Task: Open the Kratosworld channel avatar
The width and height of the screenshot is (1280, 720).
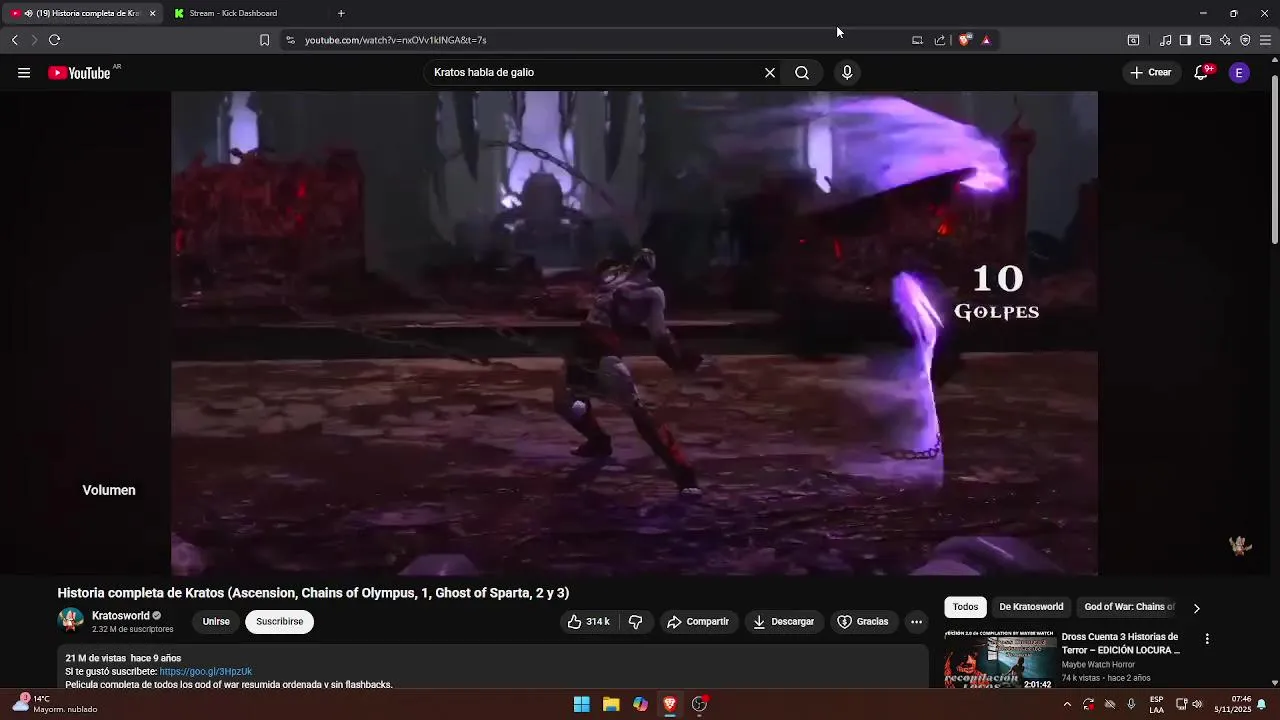Action: pyautogui.click(x=71, y=621)
